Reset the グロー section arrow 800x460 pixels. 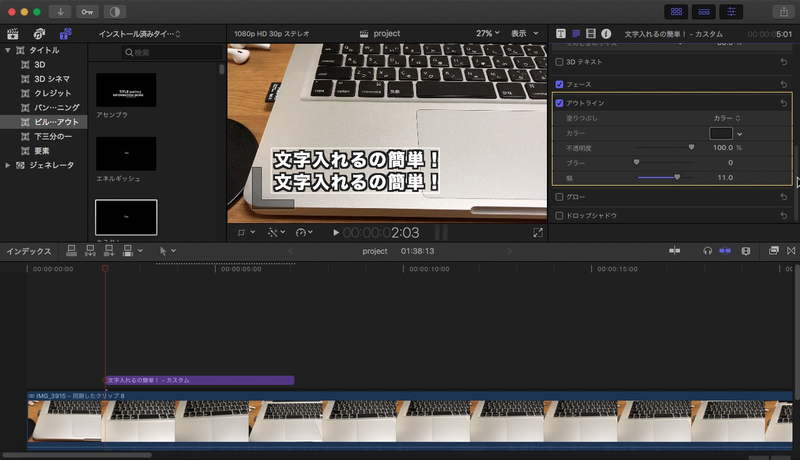(784, 197)
